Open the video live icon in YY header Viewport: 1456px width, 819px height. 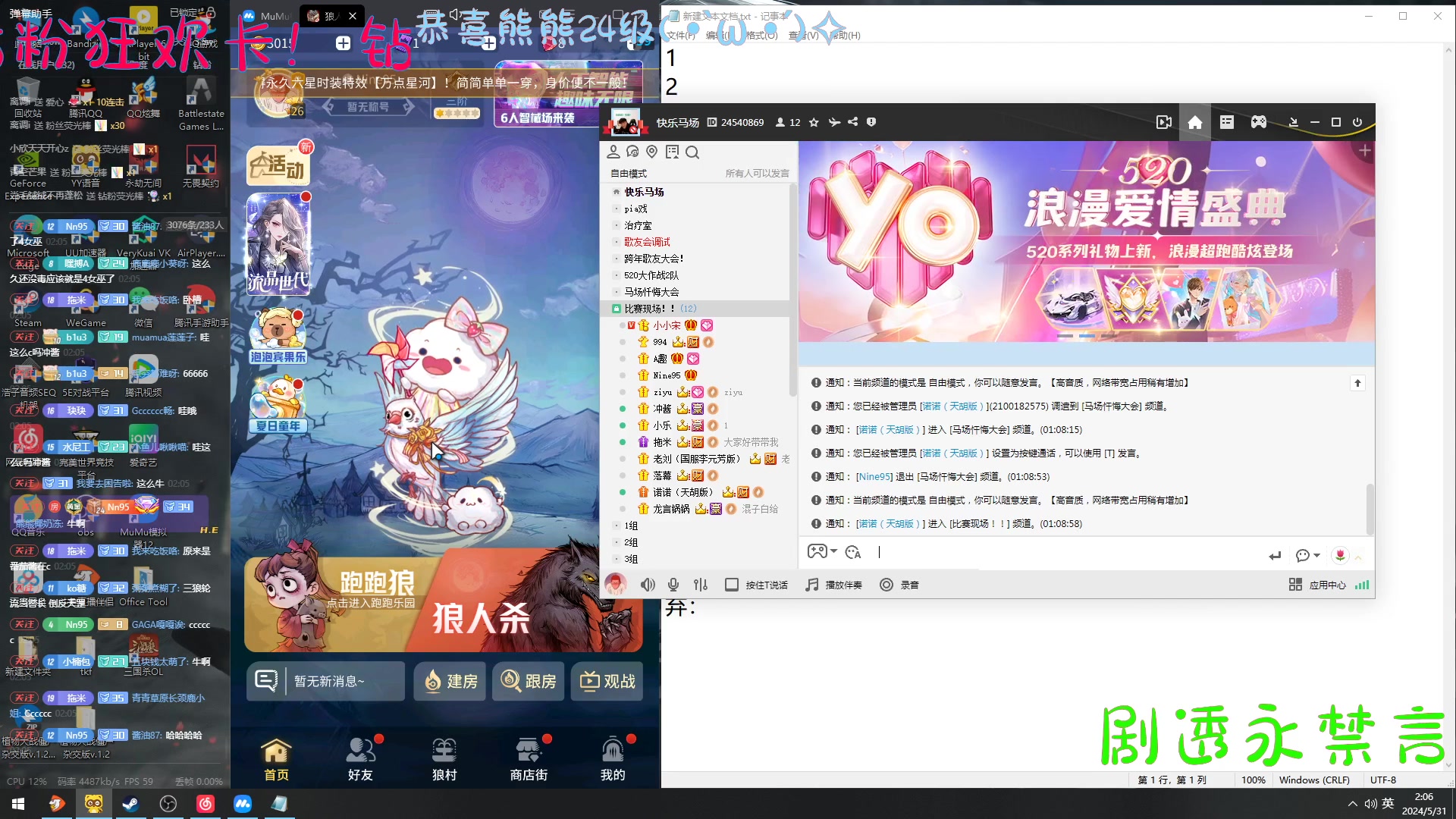1163,122
